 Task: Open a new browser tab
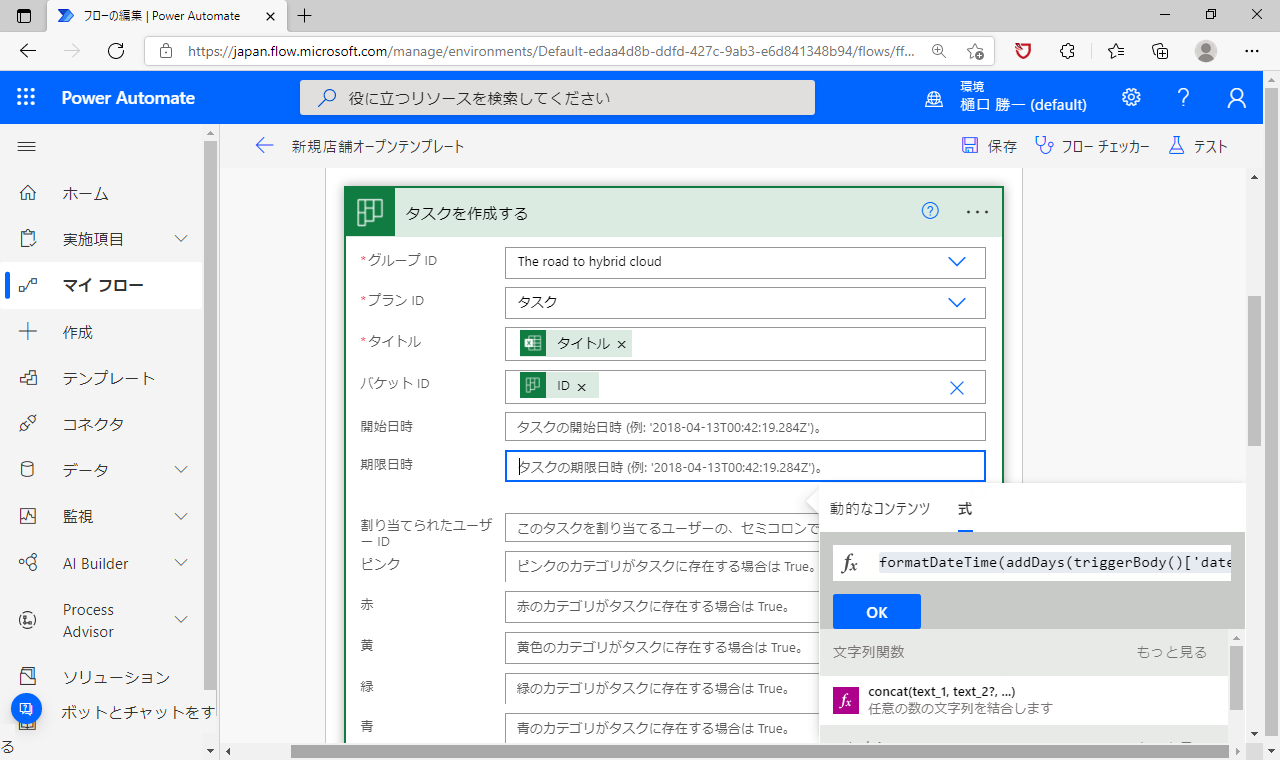305,16
